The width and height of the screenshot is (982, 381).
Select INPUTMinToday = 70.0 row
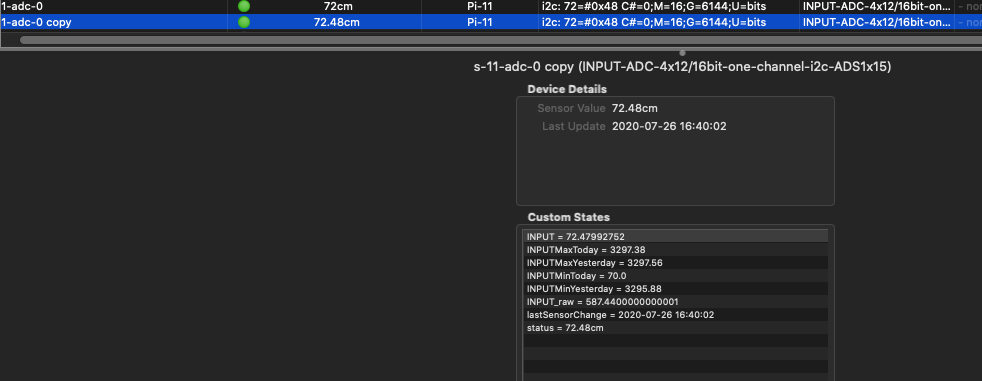[x=675, y=276]
